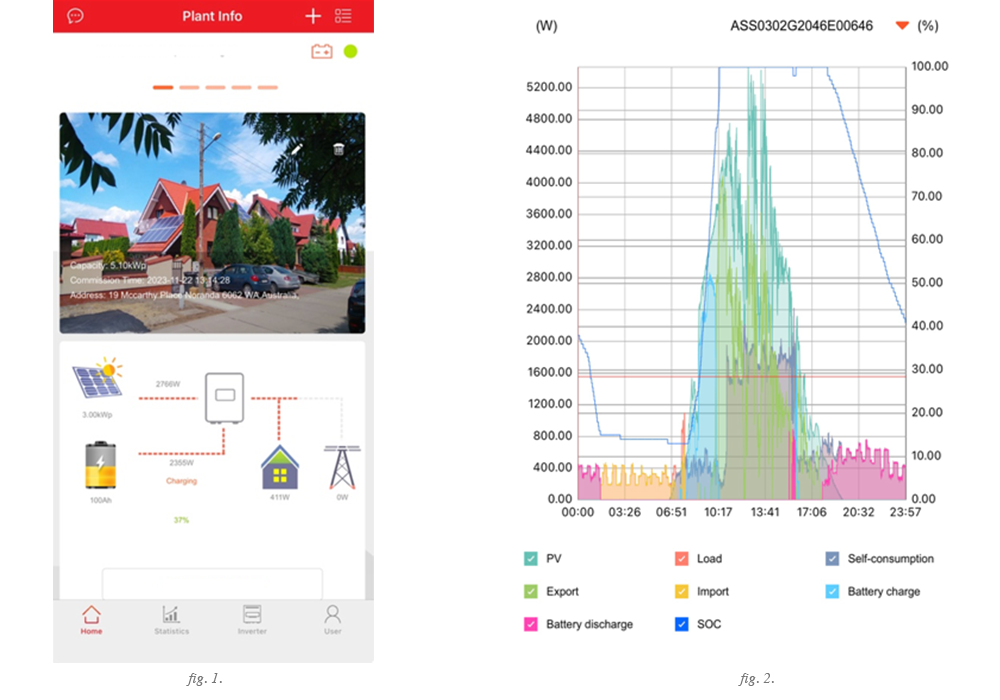Tap the house load icon
The height and width of the screenshot is (700, 1000).
point(280,467)
